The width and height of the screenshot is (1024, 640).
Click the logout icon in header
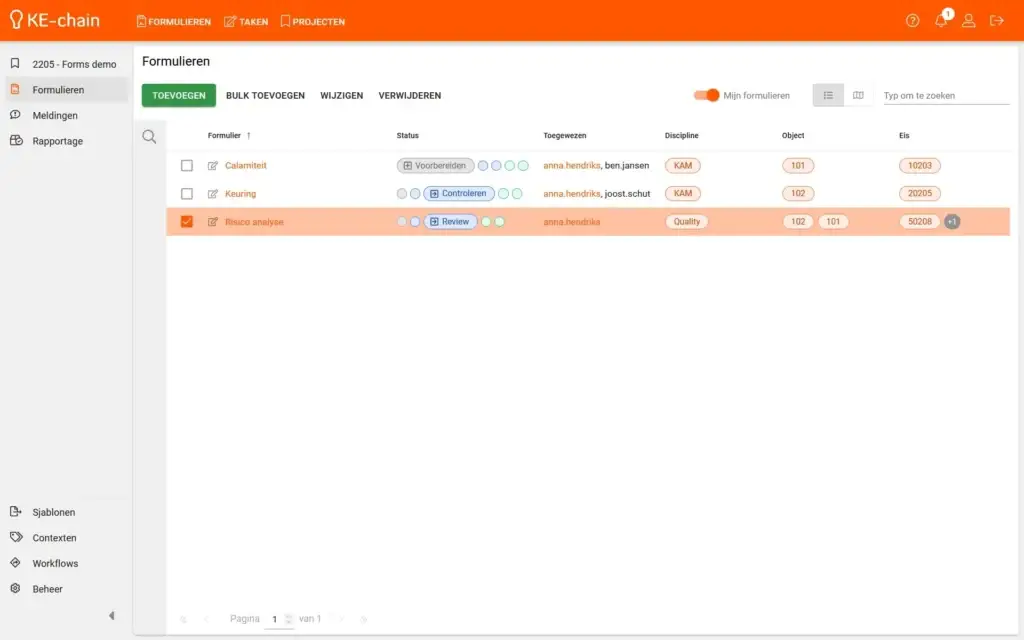[x=996, y=21]
